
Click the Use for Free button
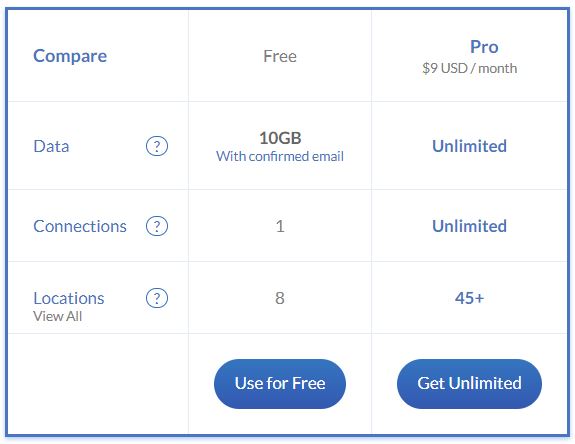pyautogui.click(x=280, y=384)
